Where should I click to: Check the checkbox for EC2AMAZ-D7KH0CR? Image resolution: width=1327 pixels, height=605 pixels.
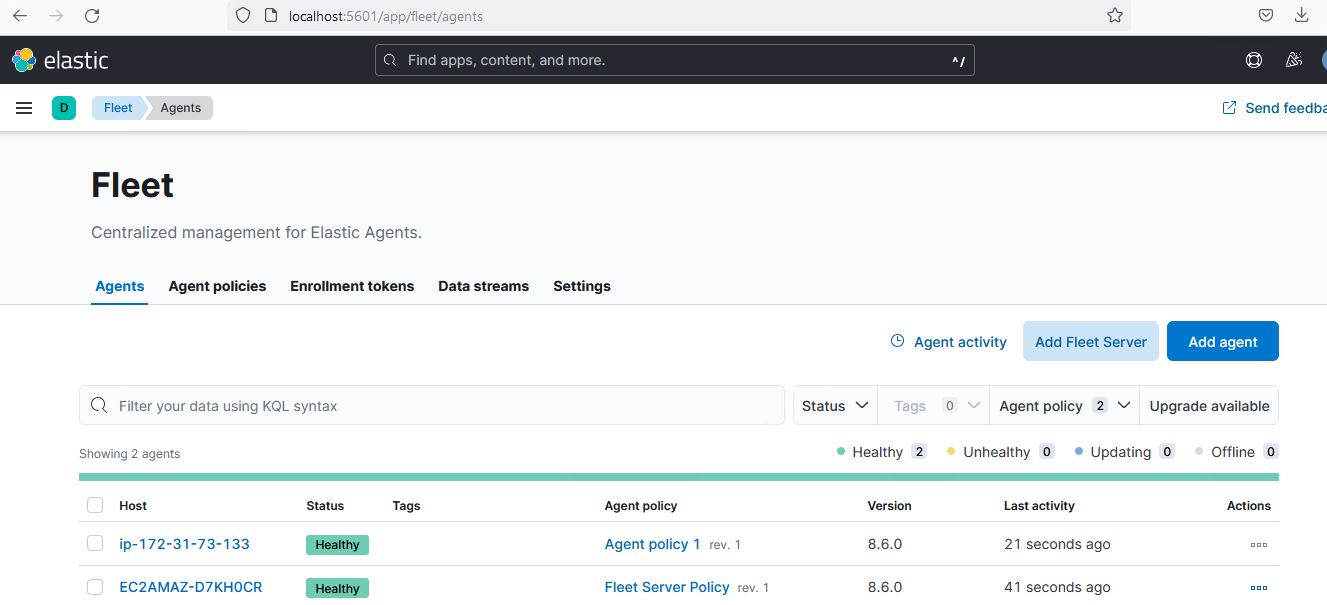tap(95, 587)
